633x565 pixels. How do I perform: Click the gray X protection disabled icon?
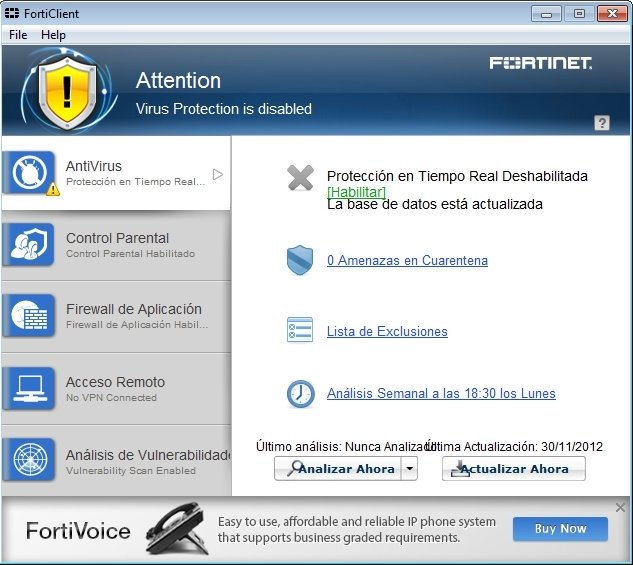[x=300, y=178]
